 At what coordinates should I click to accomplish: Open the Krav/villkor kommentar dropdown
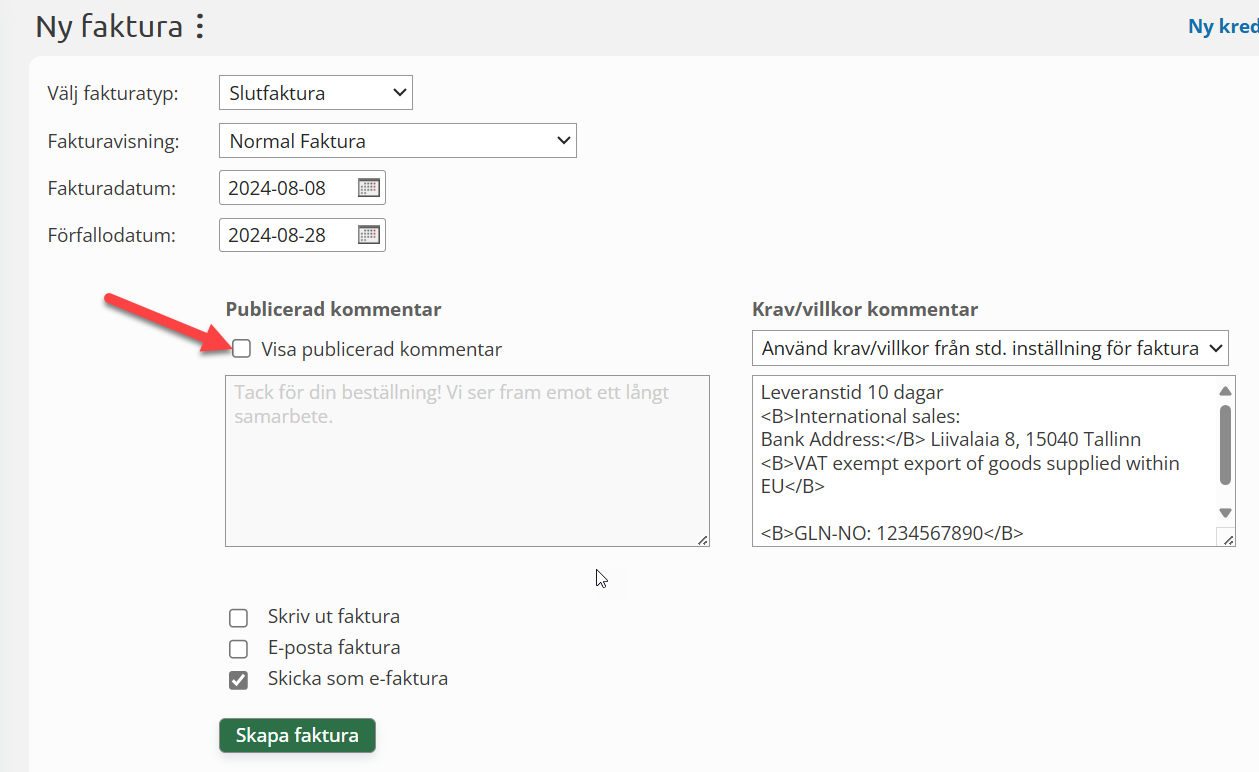989,349
